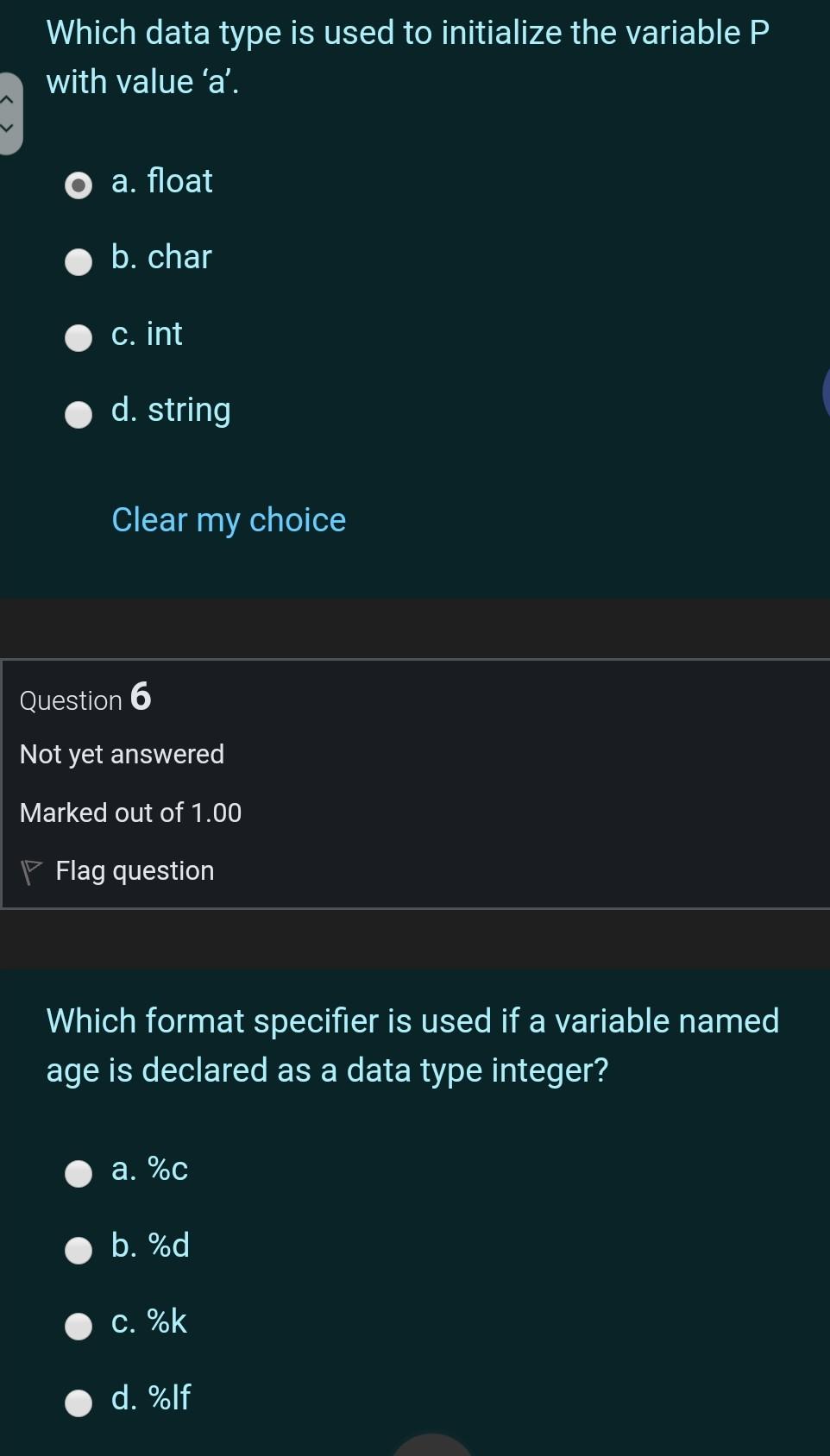The image size is (830, 1456).
Task: Click the 'd. string' label text
Action: [171, 410]
